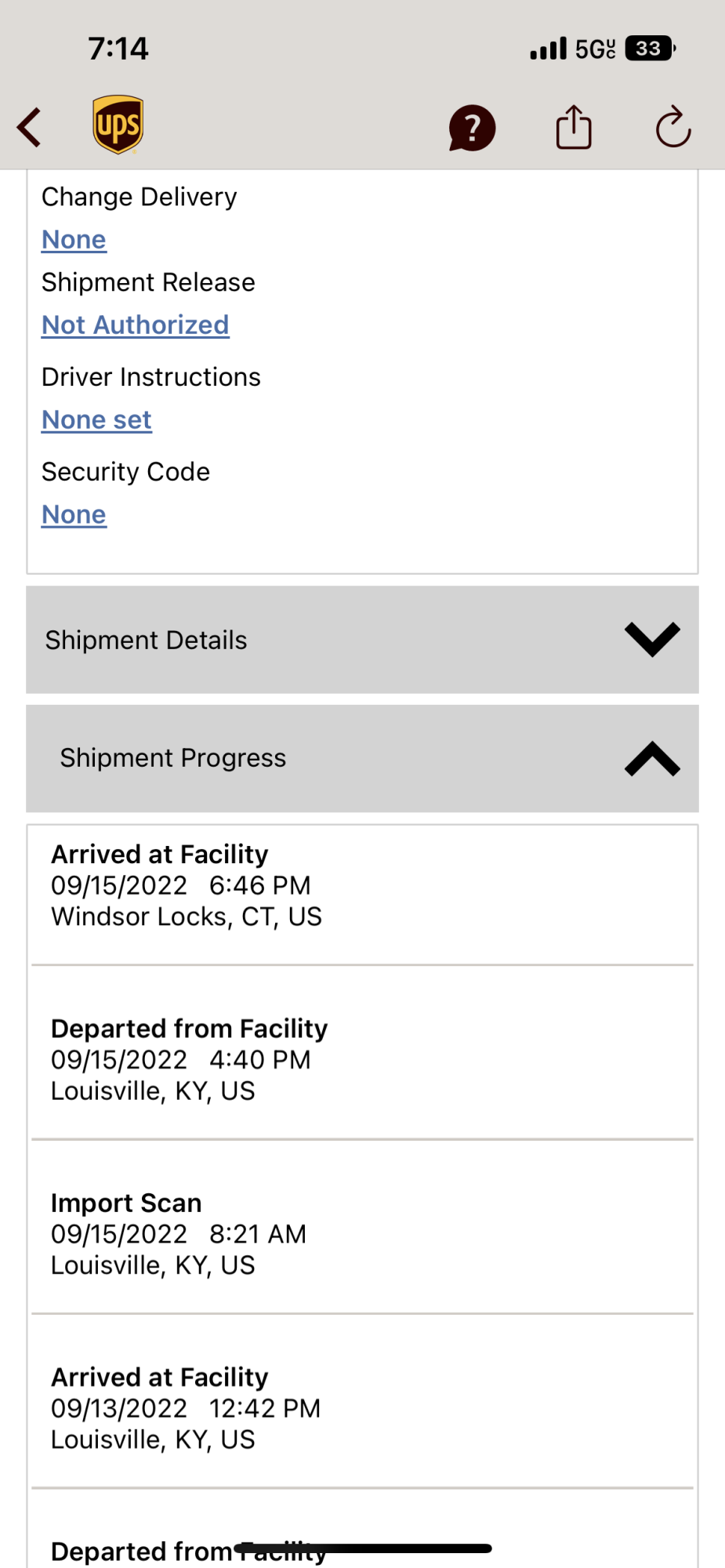Tap the cellular signal bars icon
Screen dimensions: 725x1568
coord(548,49)
